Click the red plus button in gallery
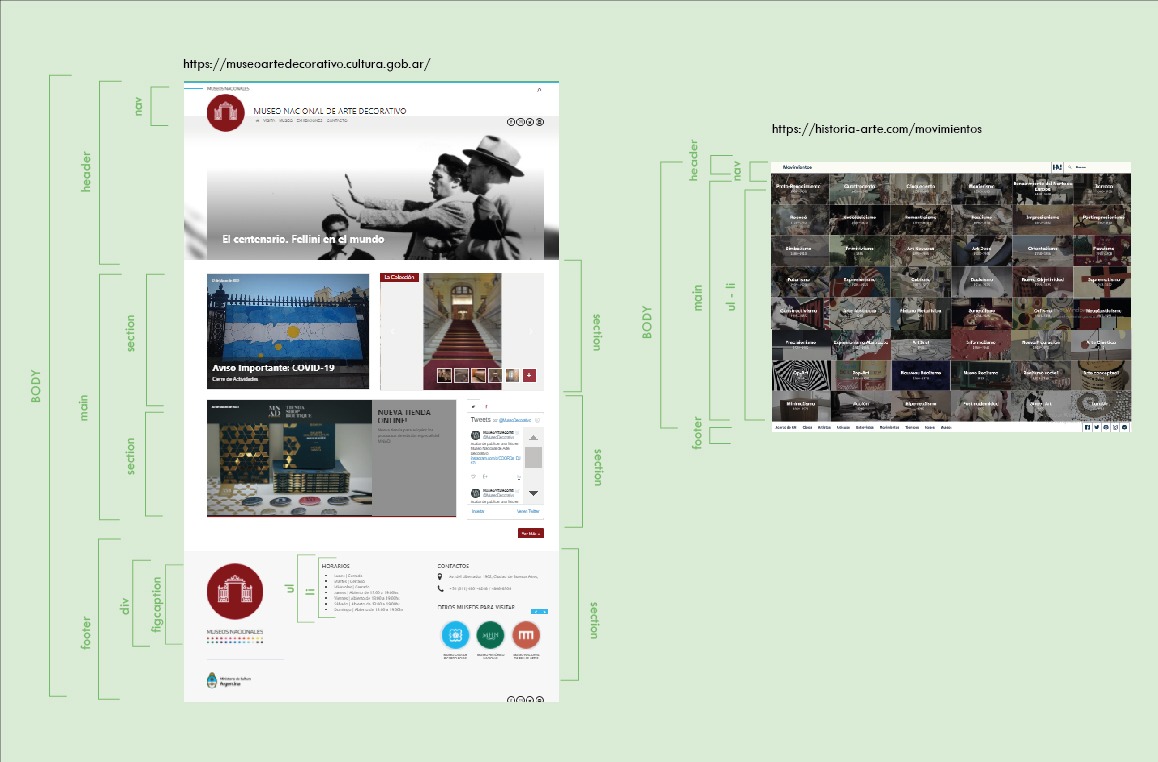The width and height of the screenshot is (1158, 762). point(529,375)
